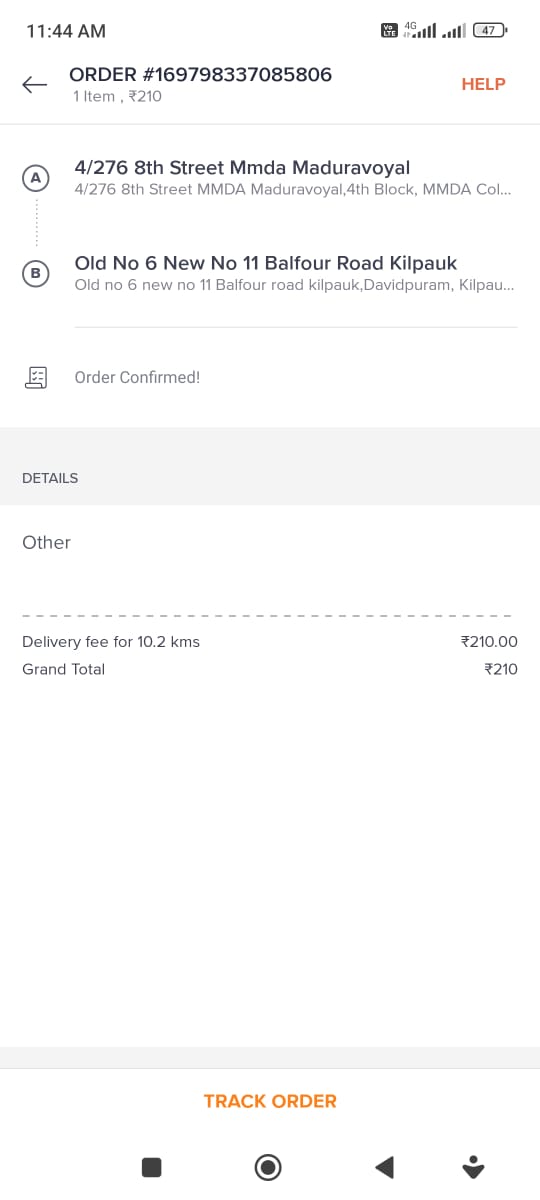Open HELP for this order
540x1200 pixels.
point(483,85)
